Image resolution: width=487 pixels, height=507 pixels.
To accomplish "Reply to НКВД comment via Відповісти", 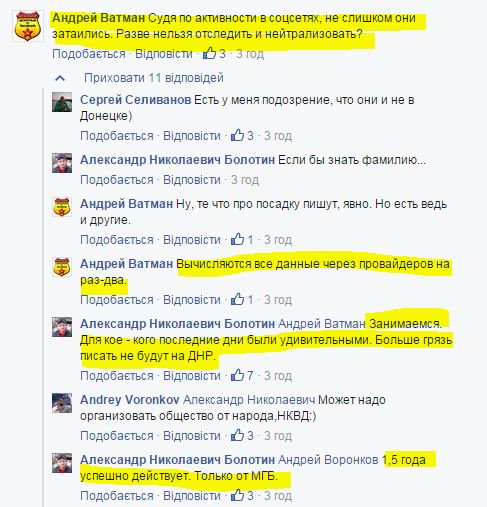I will point(192,436).
